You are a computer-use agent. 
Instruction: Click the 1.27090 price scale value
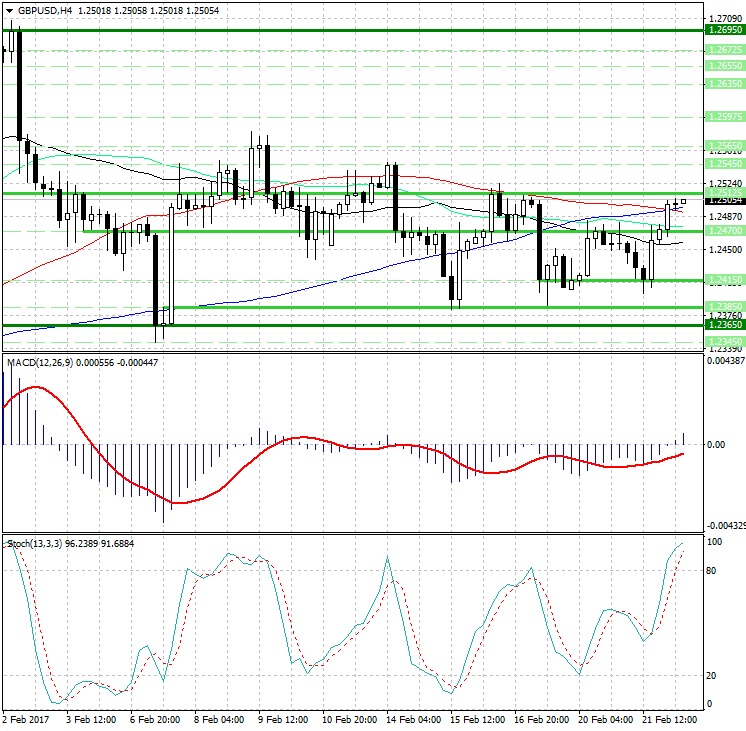click(725, 19)
